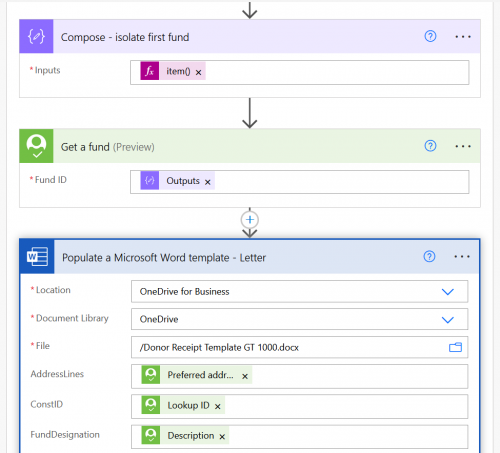500x453 pixels.
Task: Open ellipsis menu on Word template action
Action: click(x=462, y=257)
